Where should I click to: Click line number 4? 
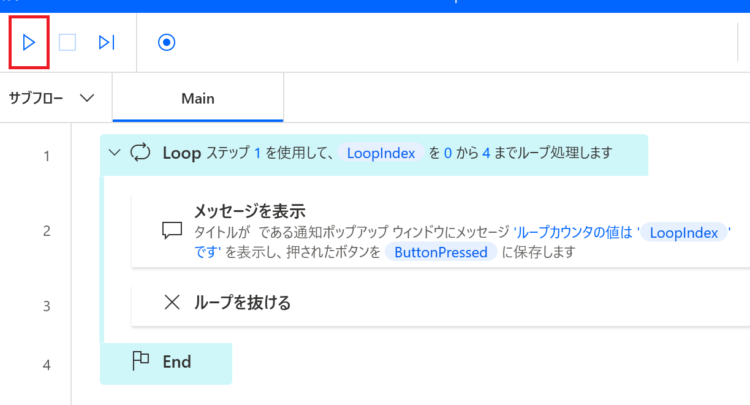[46, 365]
